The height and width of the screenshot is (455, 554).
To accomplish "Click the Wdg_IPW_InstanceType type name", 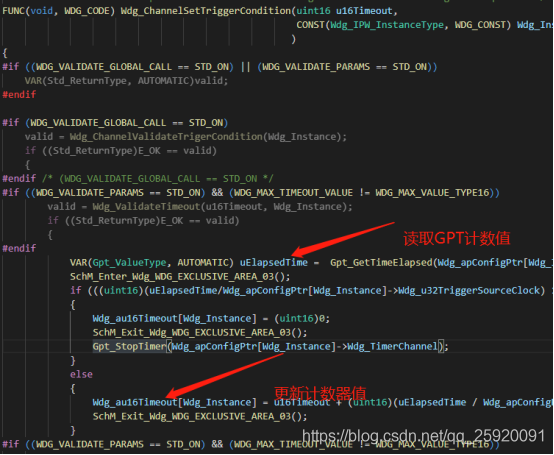I will point(387,25).
